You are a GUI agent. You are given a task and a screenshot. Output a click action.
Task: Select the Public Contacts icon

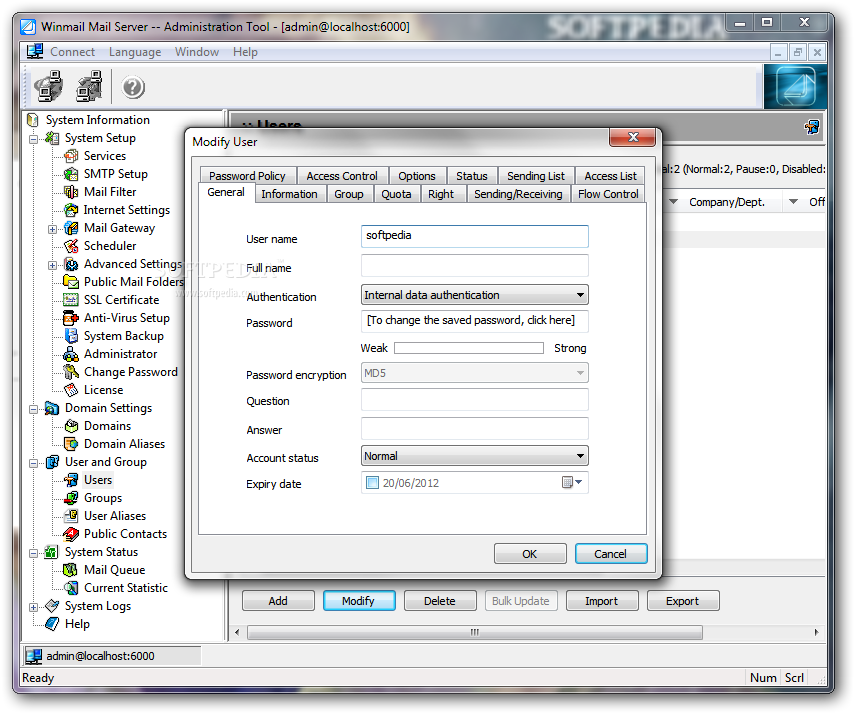[x=71, y=535]
